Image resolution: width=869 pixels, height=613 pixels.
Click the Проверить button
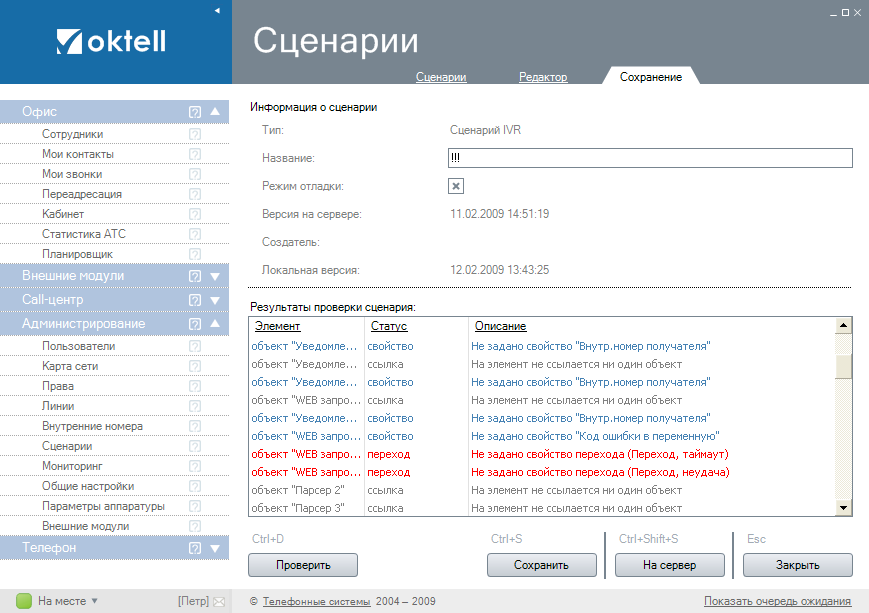pyautogui.click(x=303, y=565)
